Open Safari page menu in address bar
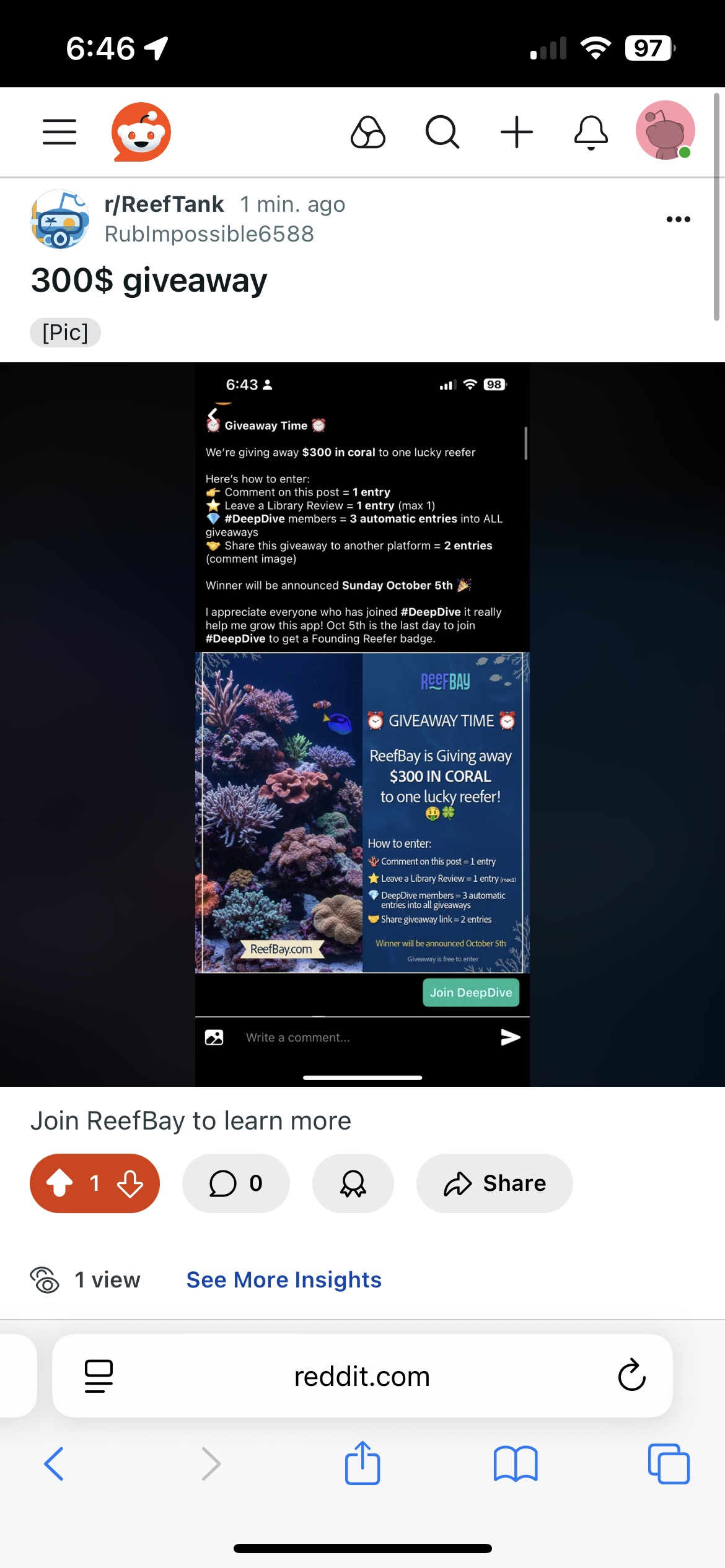Screen dimensions: 725x1568 pos(99,1376)
